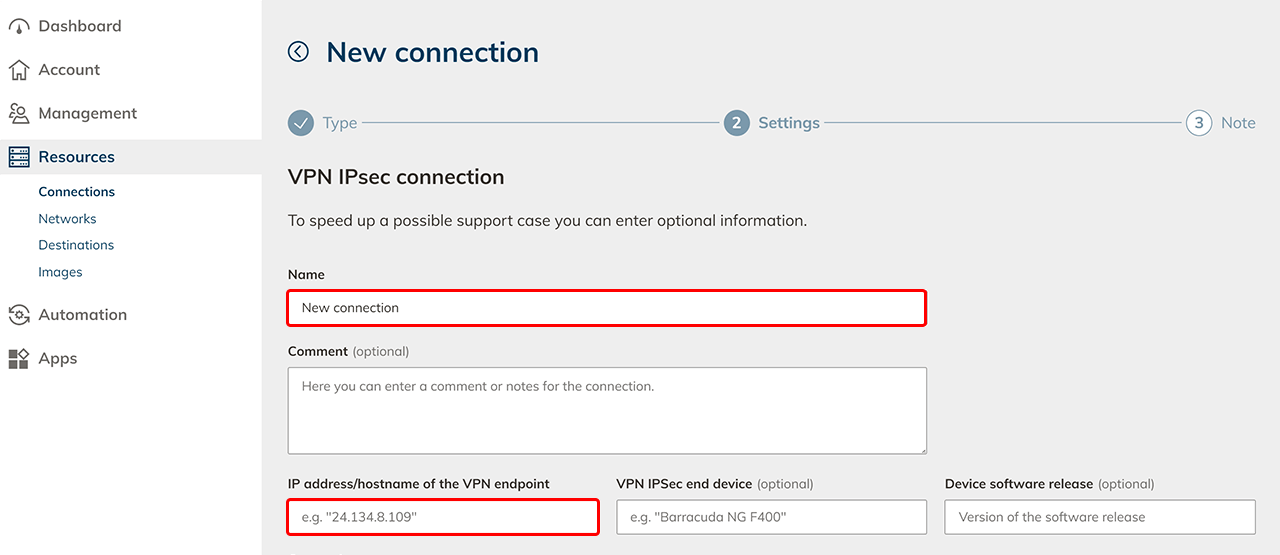Image resolution: width=1280 pixels, height=555 pixels.
Task: Click the completed Type step checkmark
Action: [301, 123]
